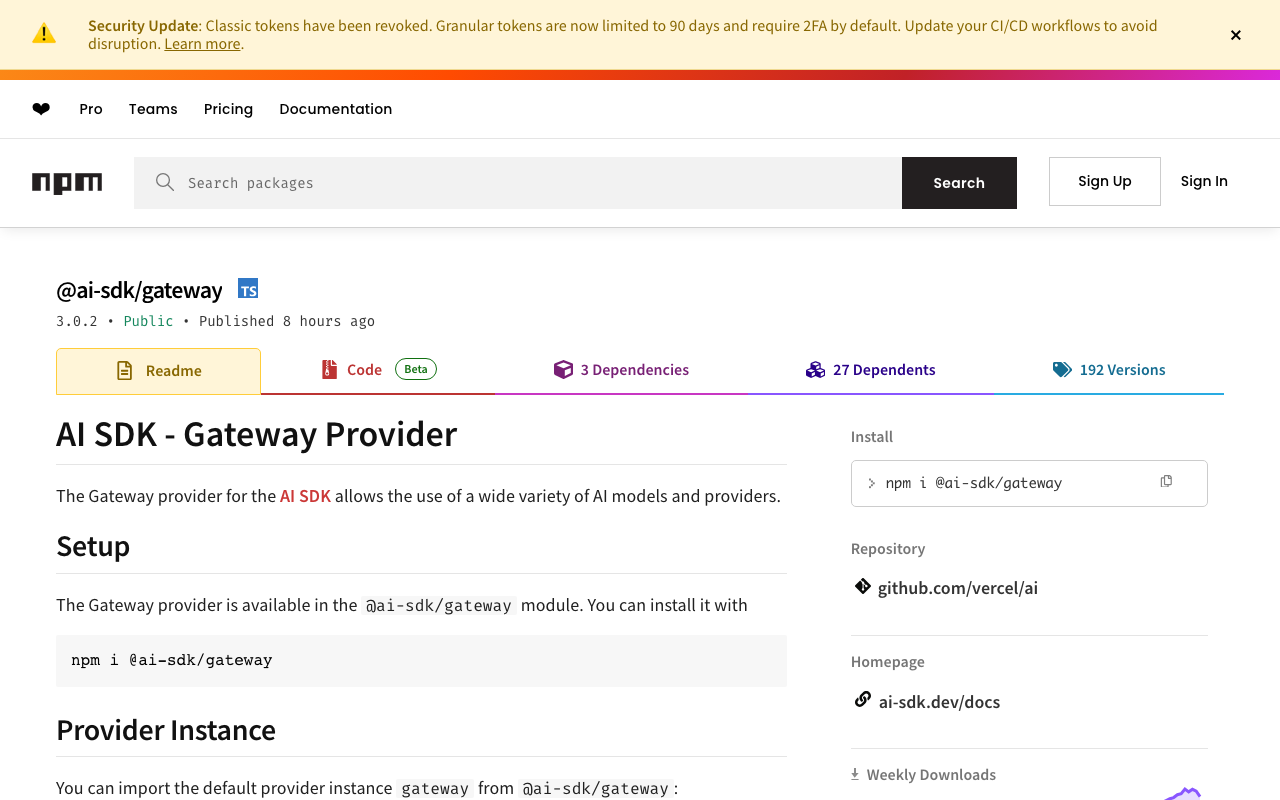Click the TypeScript TS badge icon
The width and height of the screenshot is (1280, 800).
click(248, 289)
